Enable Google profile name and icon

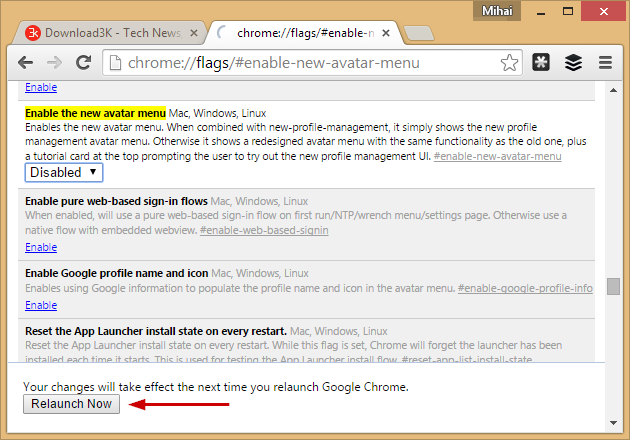point(41,305)
